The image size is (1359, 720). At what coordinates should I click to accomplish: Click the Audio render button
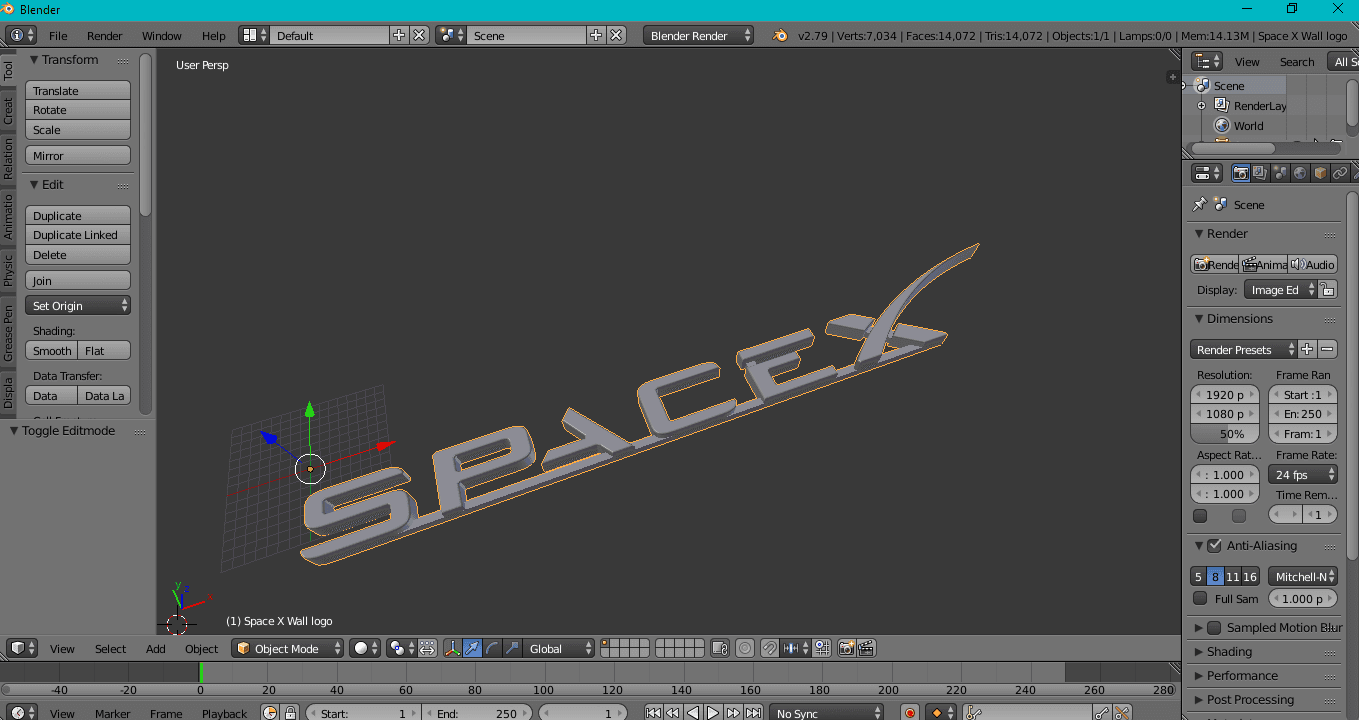click(1313, 264)
